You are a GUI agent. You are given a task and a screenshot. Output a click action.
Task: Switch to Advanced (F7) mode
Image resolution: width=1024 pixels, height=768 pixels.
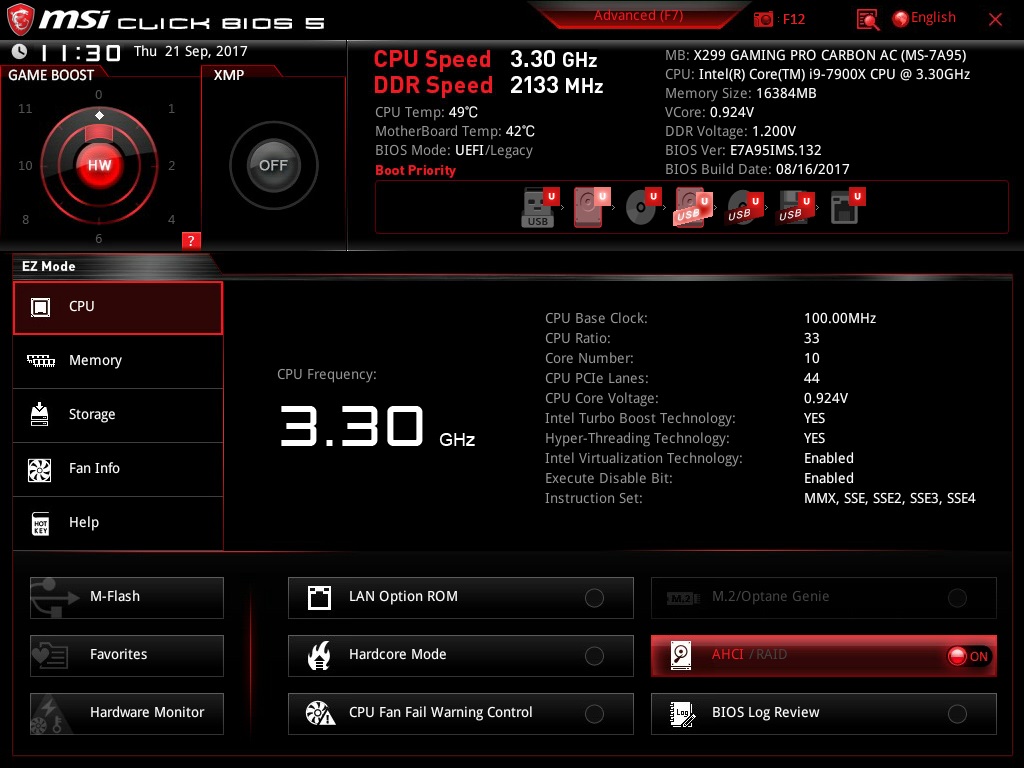638,16
